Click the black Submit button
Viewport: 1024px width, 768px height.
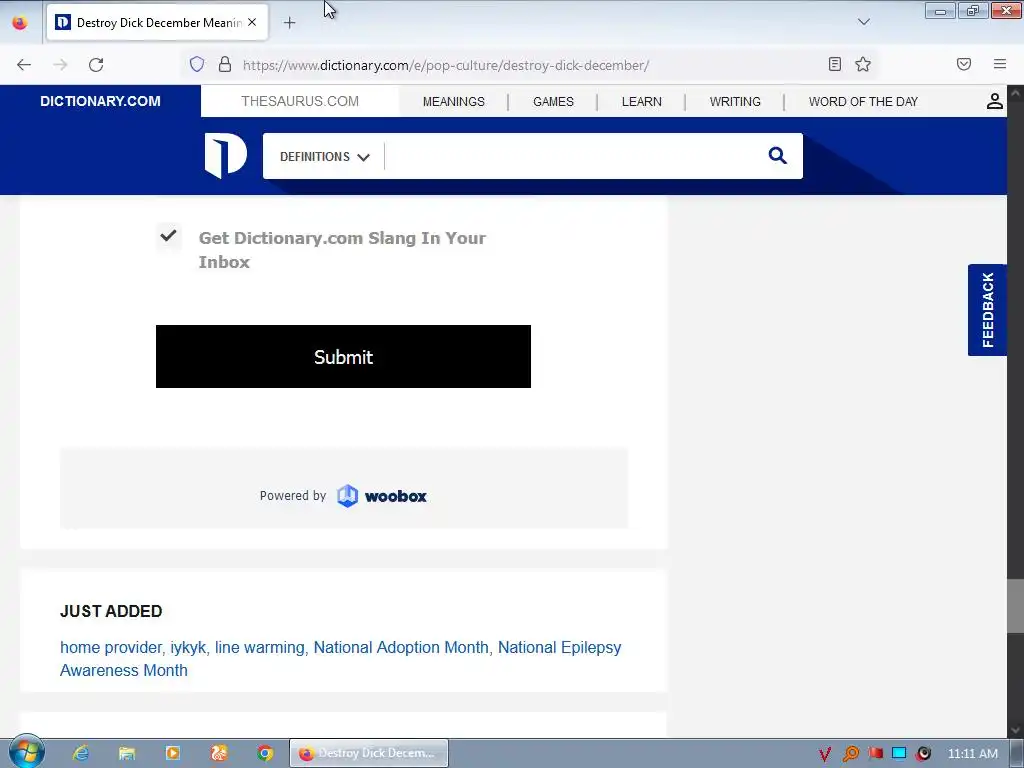(x=343, y=357)
